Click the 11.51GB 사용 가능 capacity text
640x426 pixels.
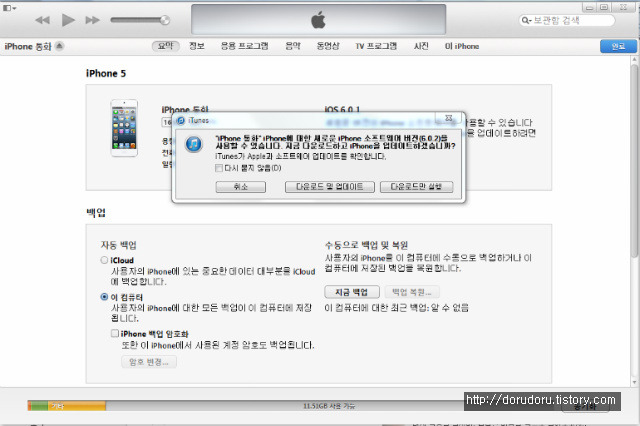(x=329, y=406)
